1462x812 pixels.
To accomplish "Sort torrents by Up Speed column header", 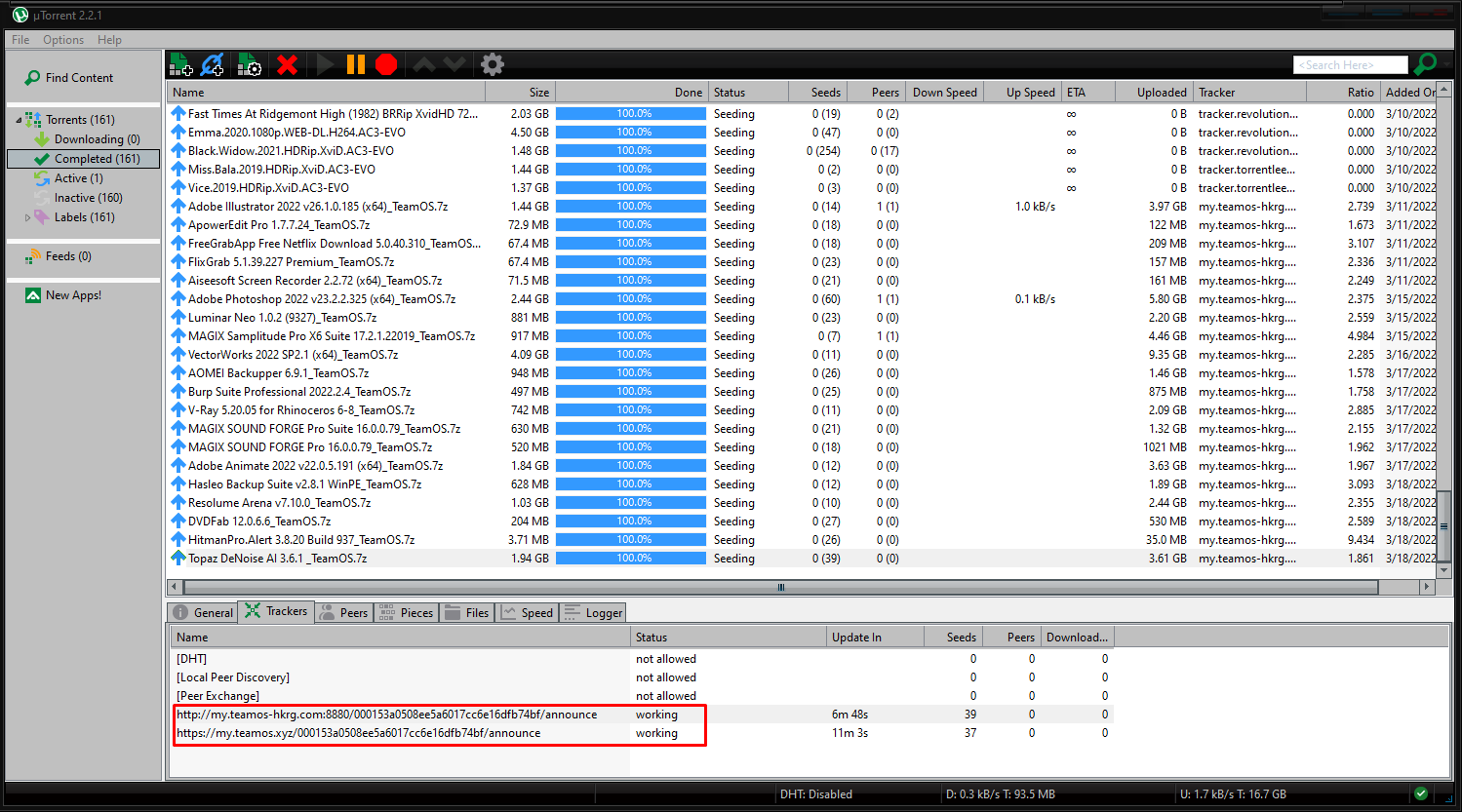I will pos(1021,93).
